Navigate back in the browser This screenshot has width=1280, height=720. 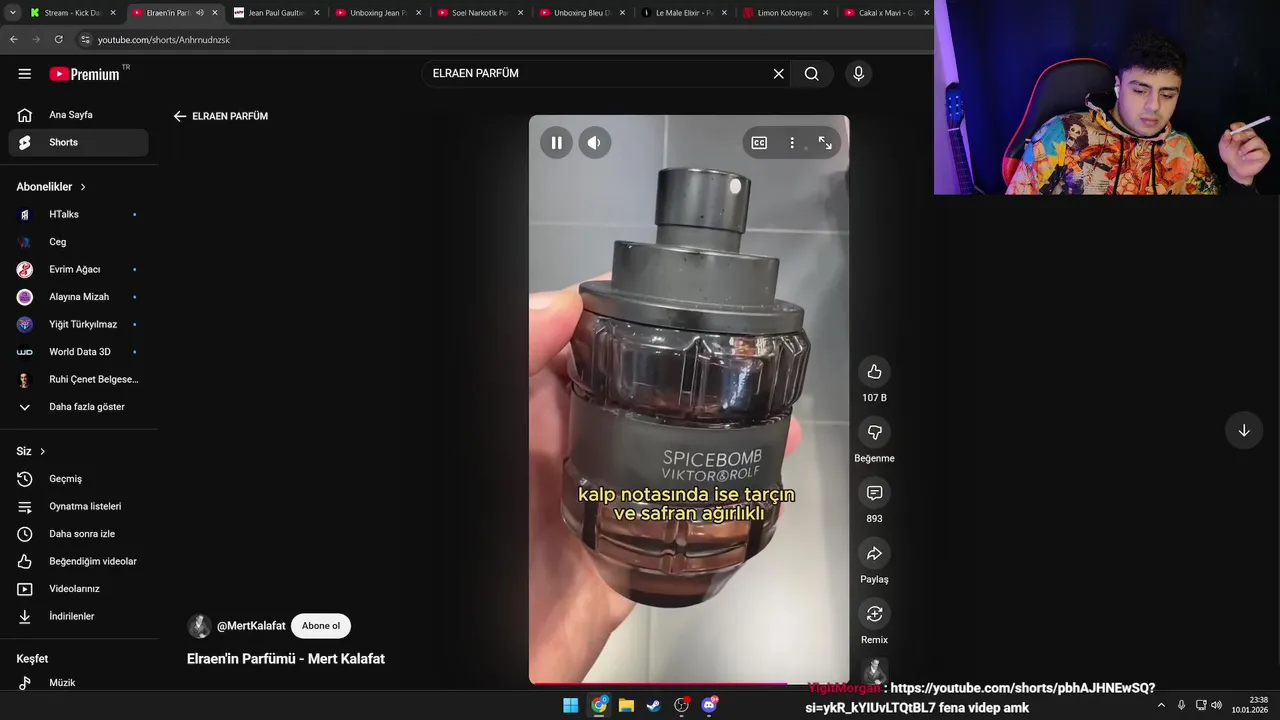pyautogui.click(x=13, y=39)
